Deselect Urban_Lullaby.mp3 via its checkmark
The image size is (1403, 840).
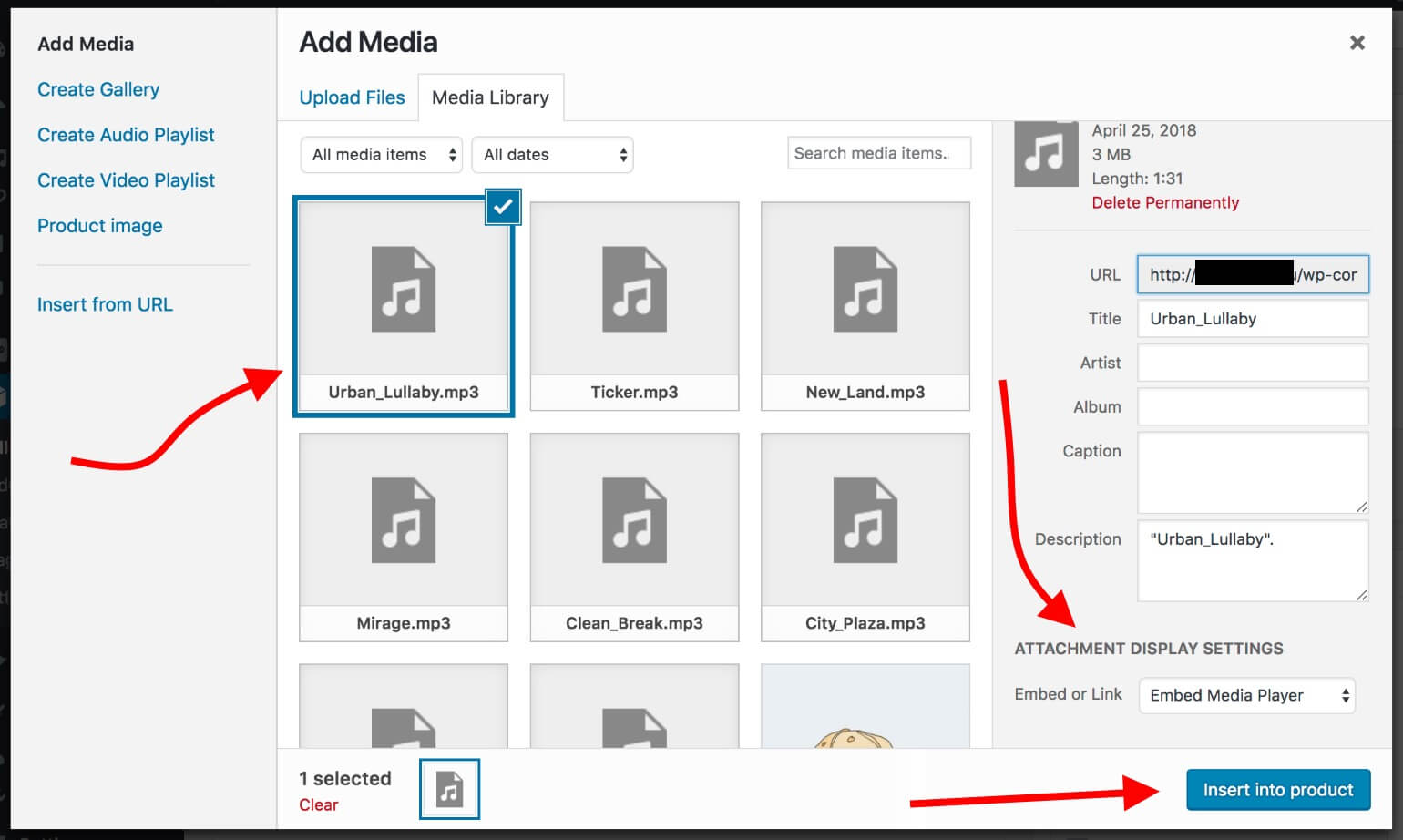point(502,207)
